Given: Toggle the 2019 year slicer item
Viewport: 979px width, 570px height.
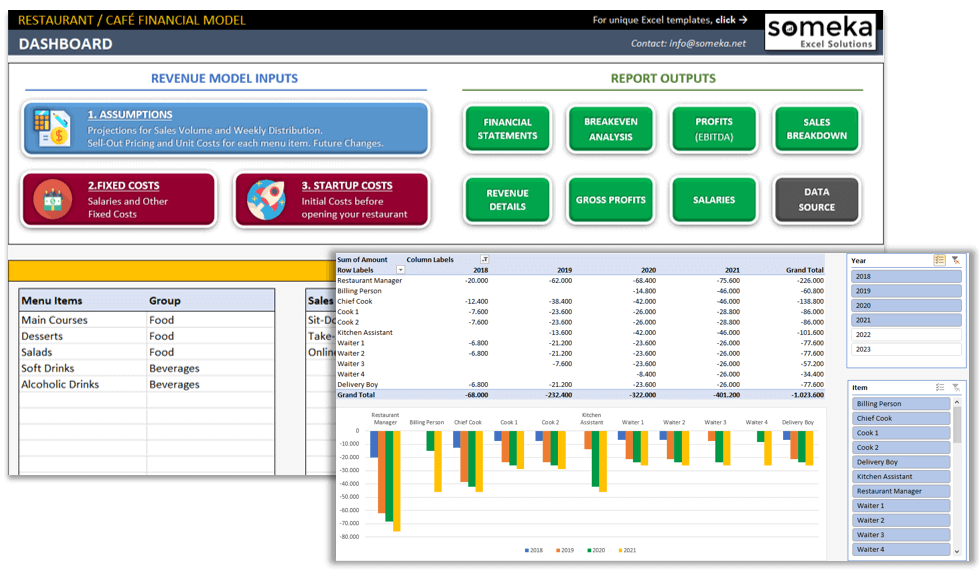Looking at the screenshot, I should (x=906, y=291).
